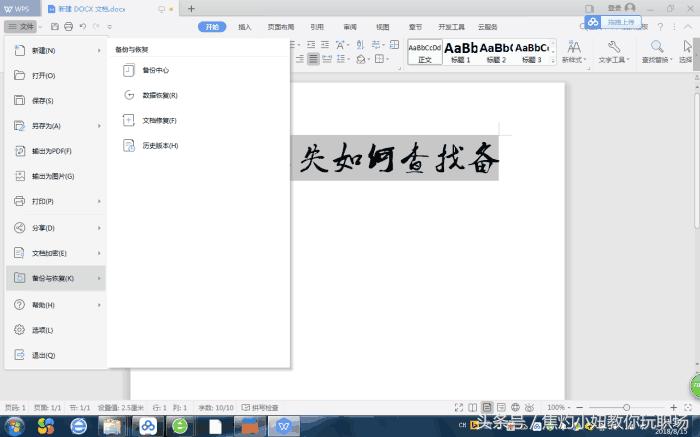Click the undo arrow icon
The width and height of the screenshot is (700, 437).
(83, 27)
